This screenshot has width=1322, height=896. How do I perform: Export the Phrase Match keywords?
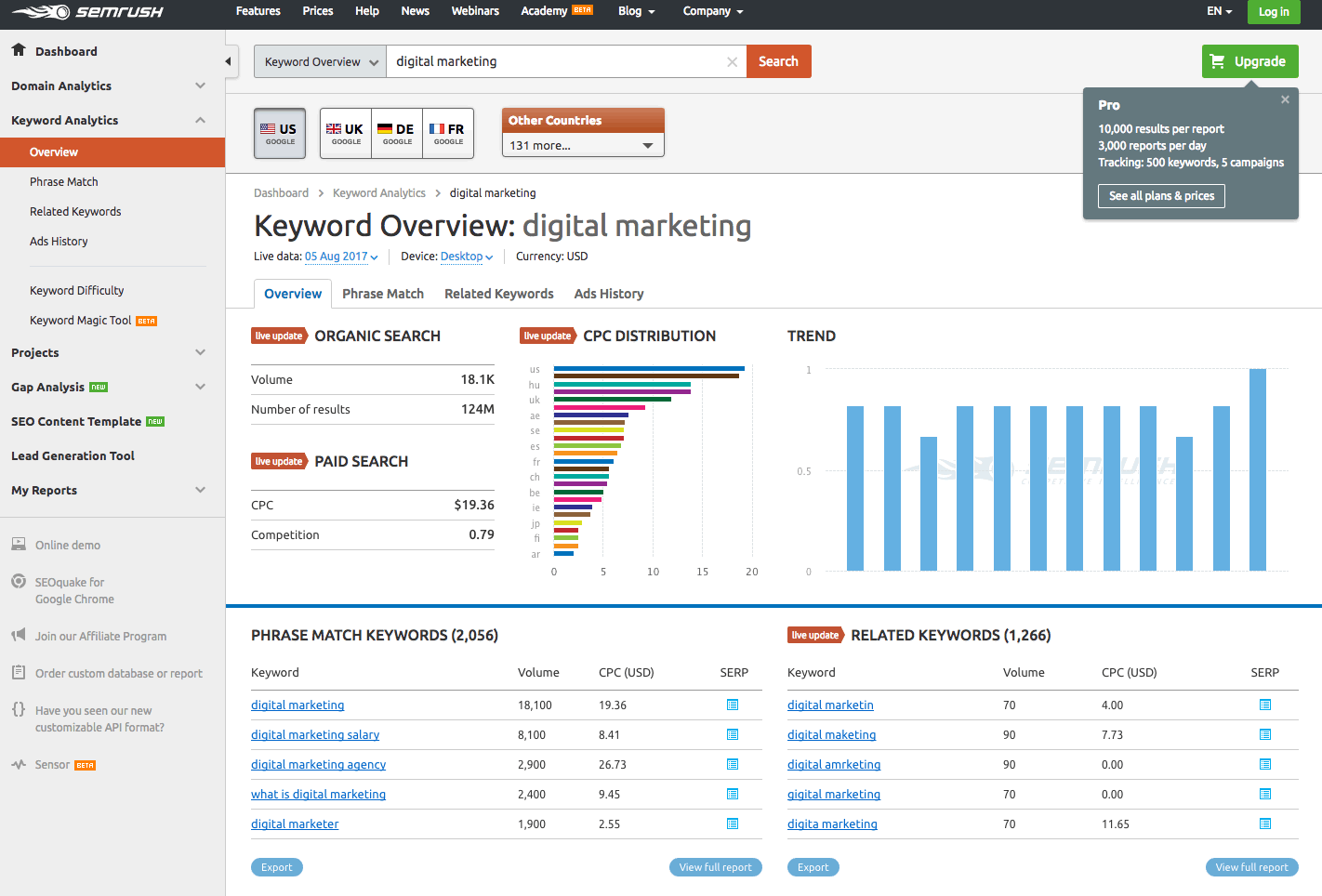[x=277, y=867]
